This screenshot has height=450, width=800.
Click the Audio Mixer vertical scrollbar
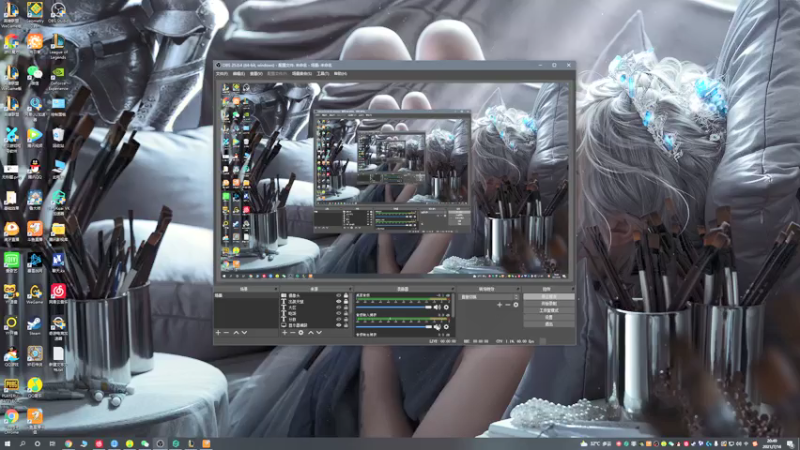(453, 306)
